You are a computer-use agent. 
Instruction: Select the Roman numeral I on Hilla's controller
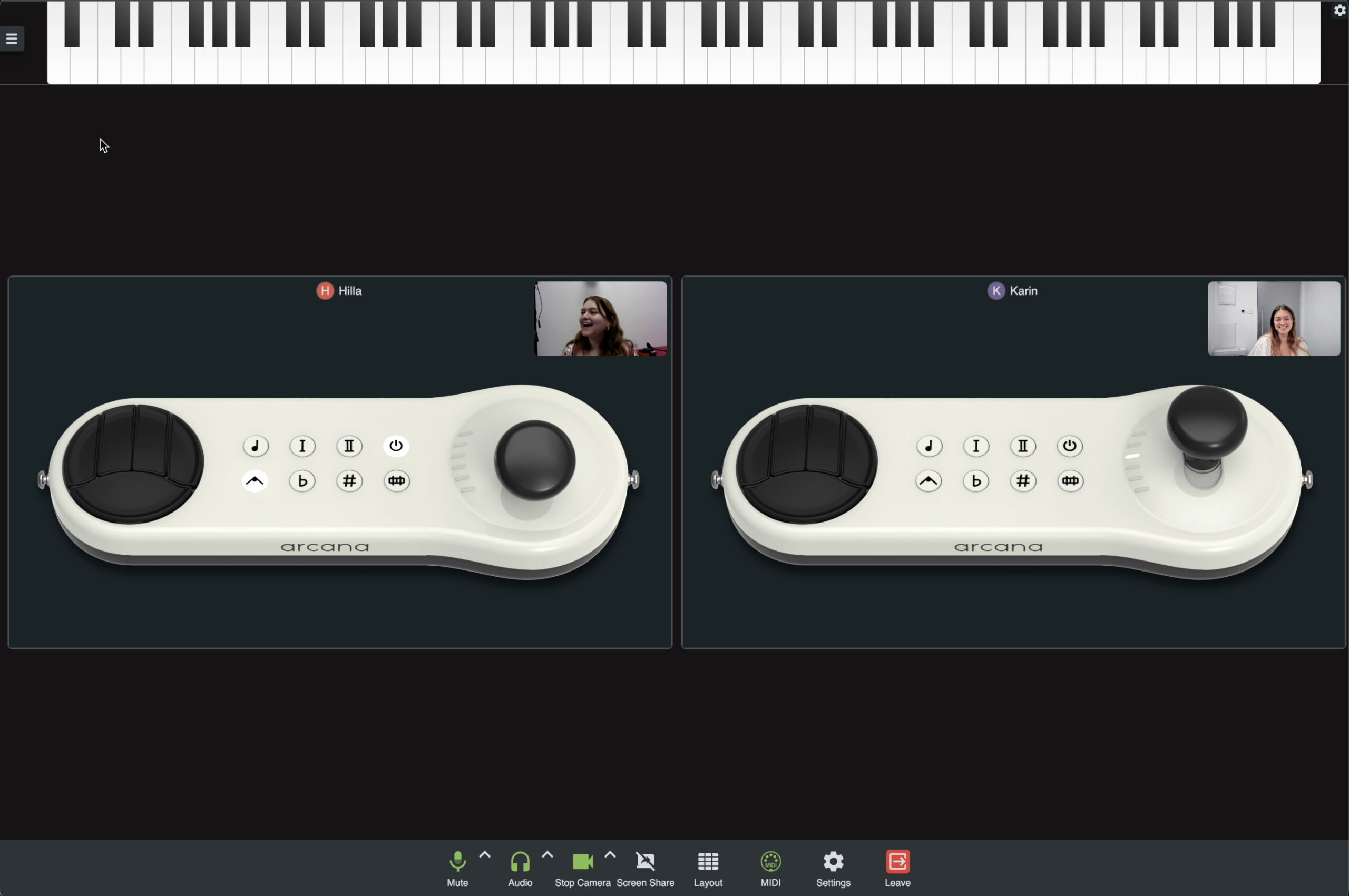(302, 446)
